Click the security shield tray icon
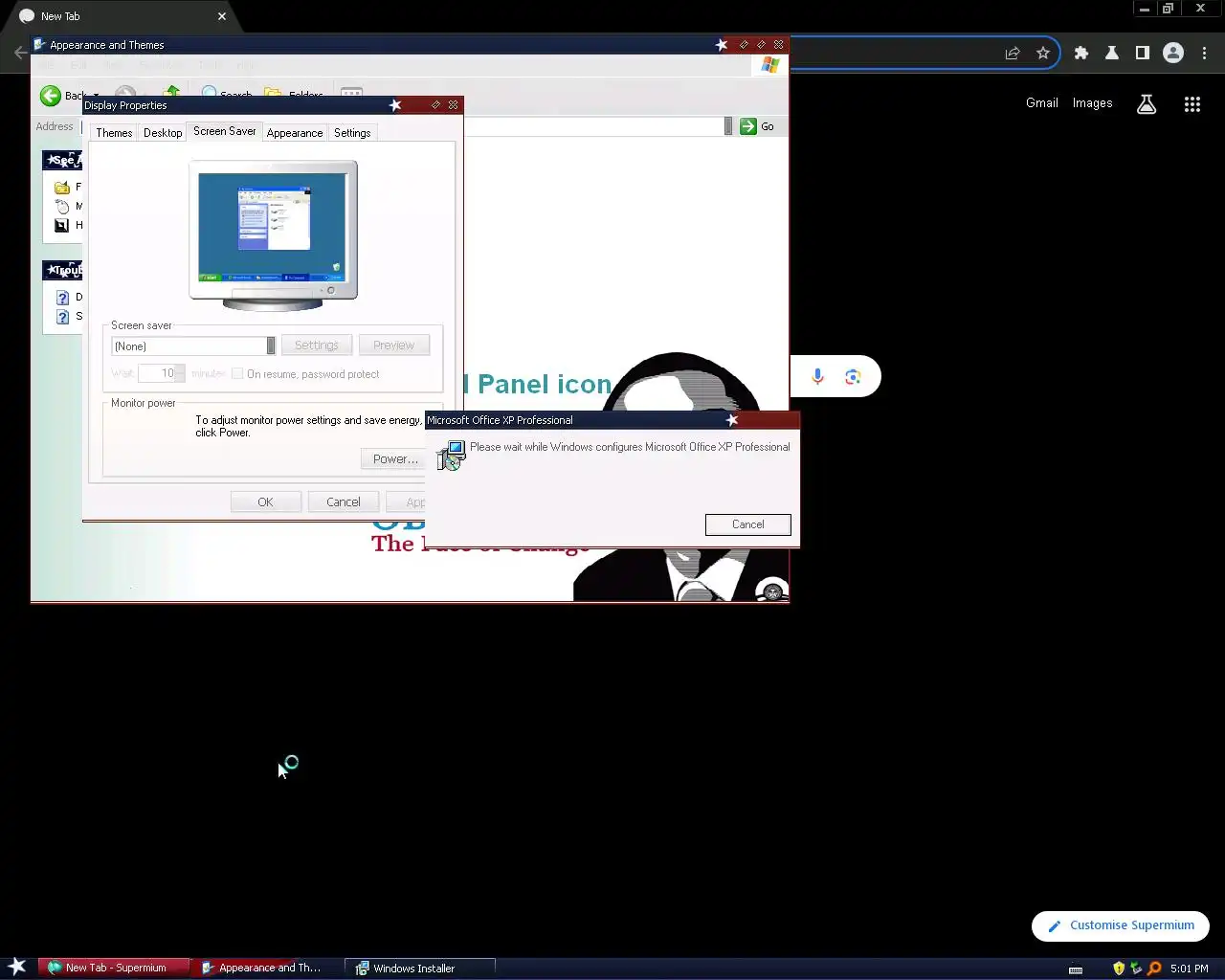Viewport: 1225px width, 980px height. pos(1119,969)
